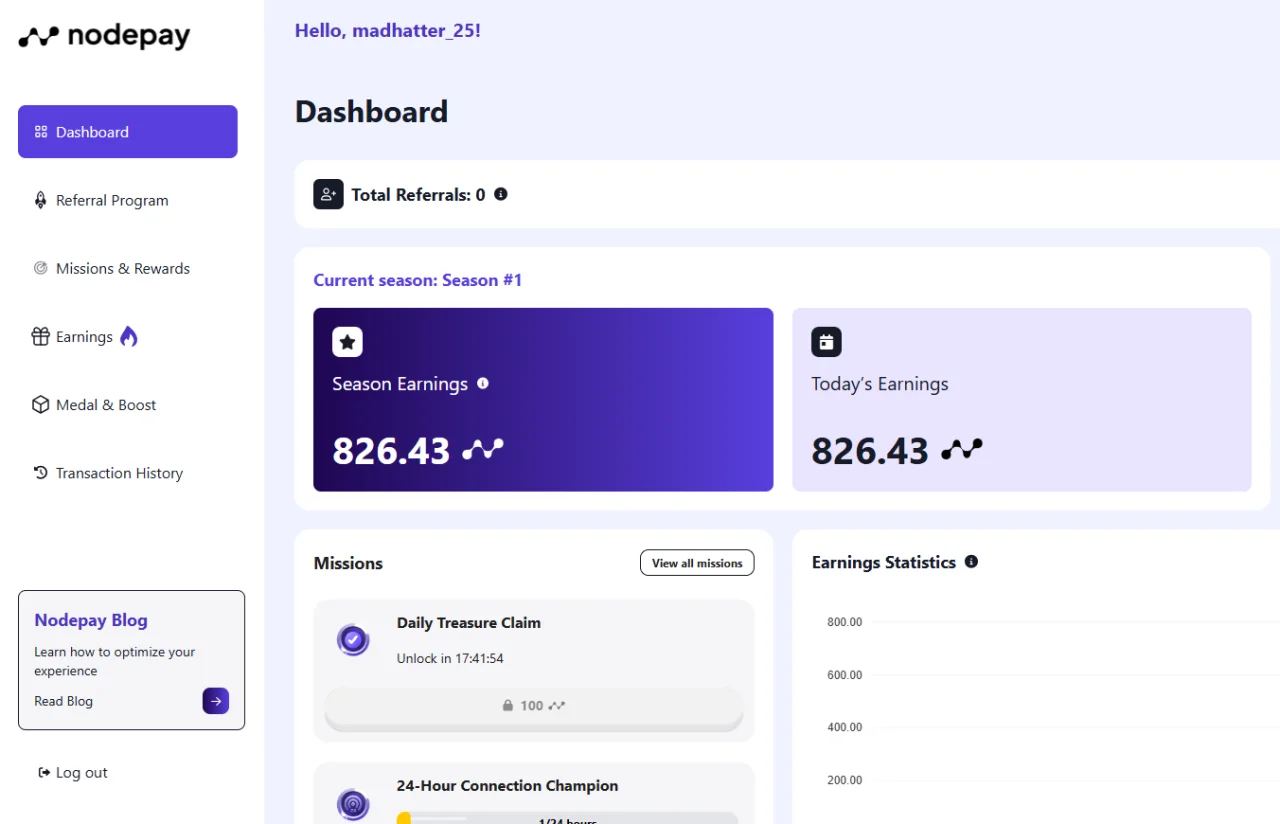
Task: Click the 'Total Referrals: 0' text
Action: click(x=418, y=195)
